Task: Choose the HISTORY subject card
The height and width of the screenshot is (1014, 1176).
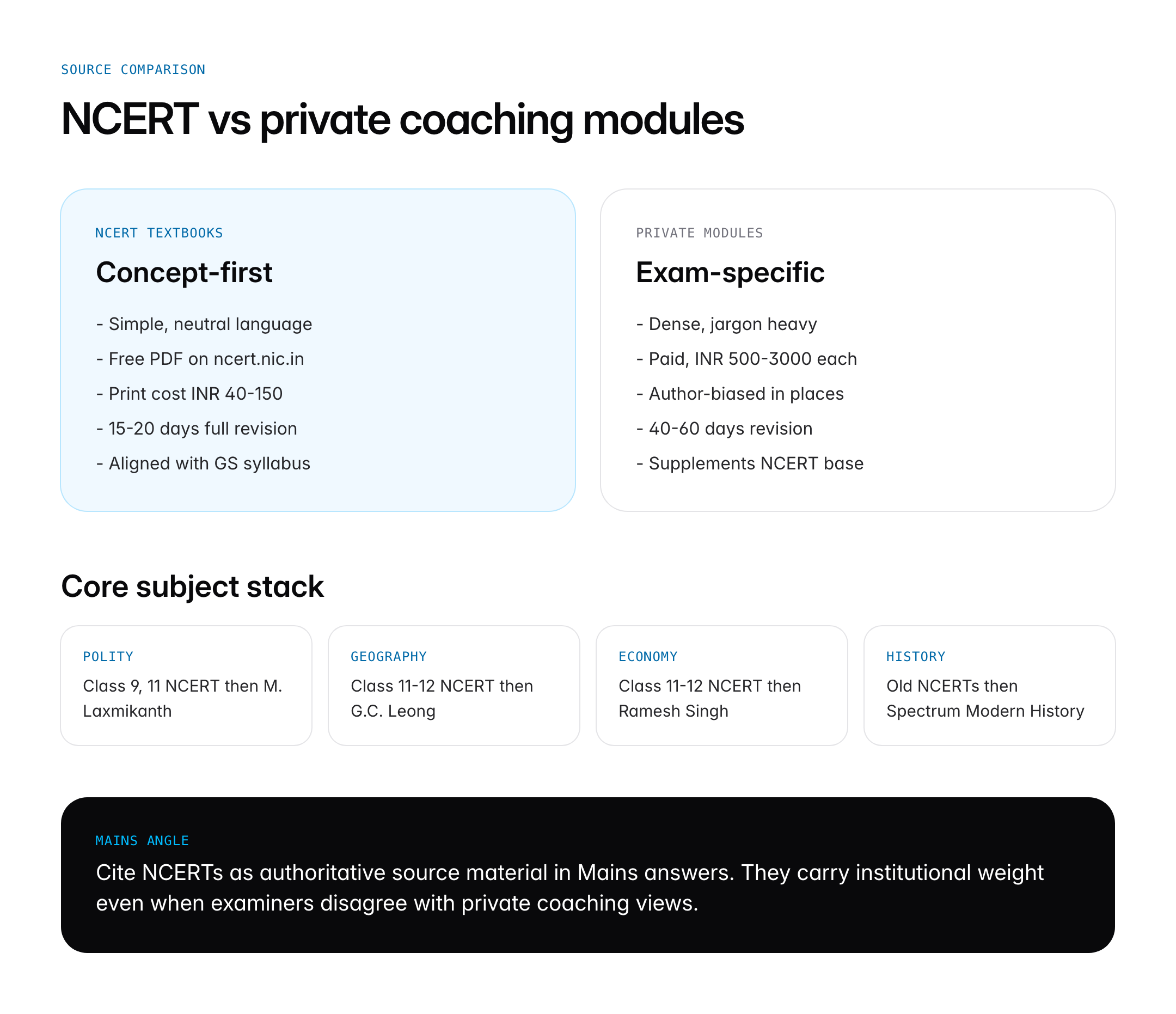Action: click(x=989, y=685)
